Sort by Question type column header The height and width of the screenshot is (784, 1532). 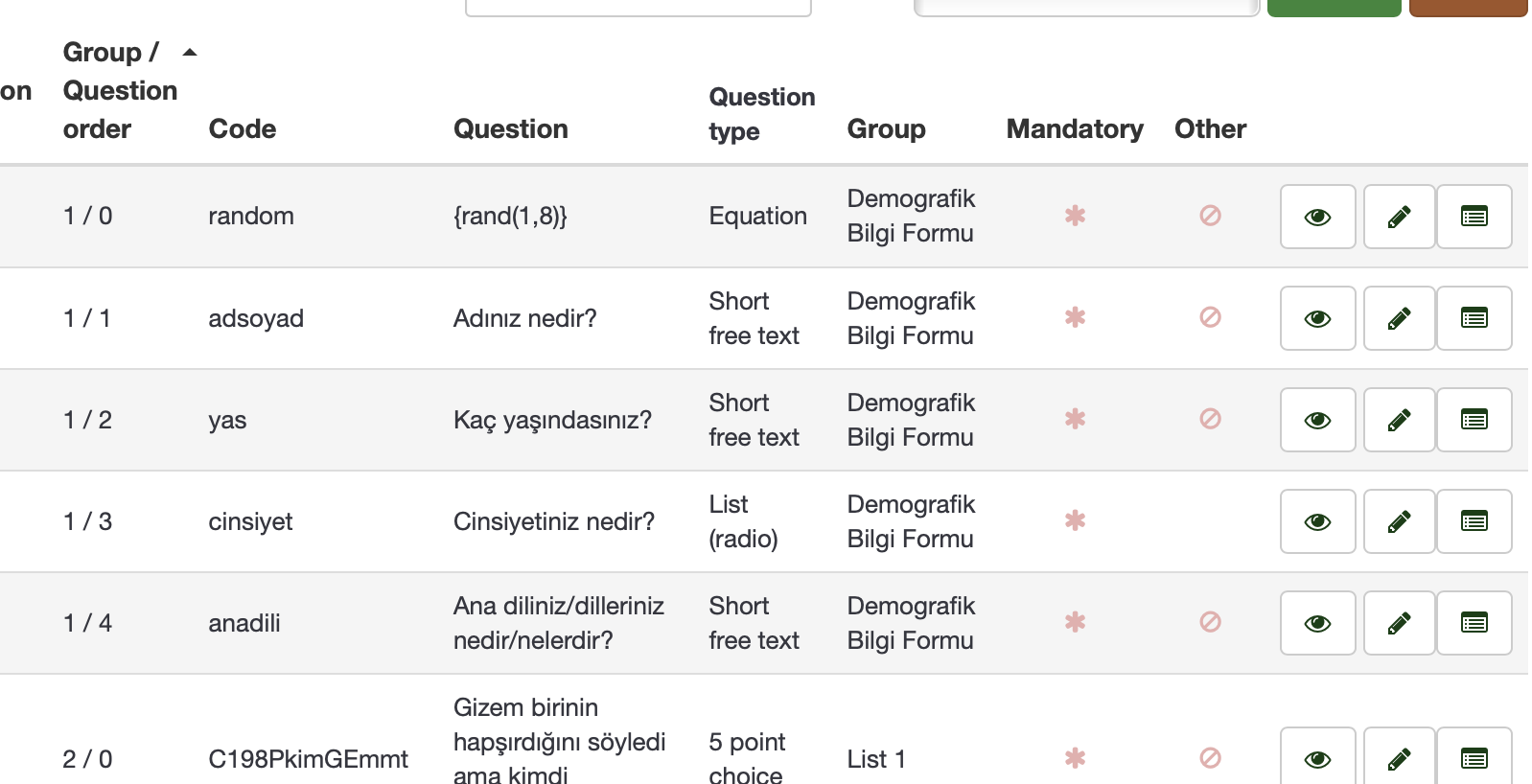[x=761, y=114]
